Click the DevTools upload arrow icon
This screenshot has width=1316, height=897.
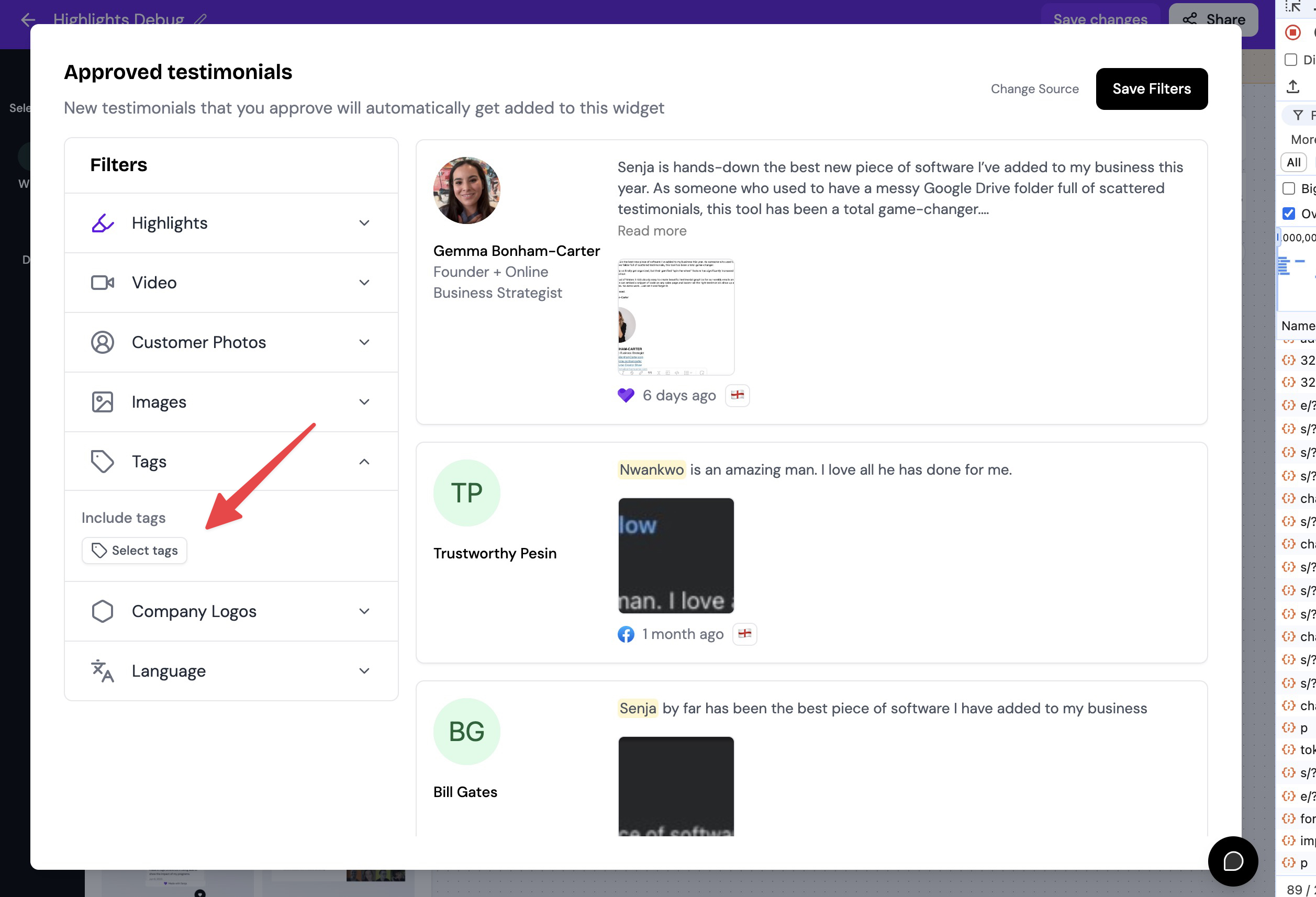pyautogui.click(x=1293, y=87)
